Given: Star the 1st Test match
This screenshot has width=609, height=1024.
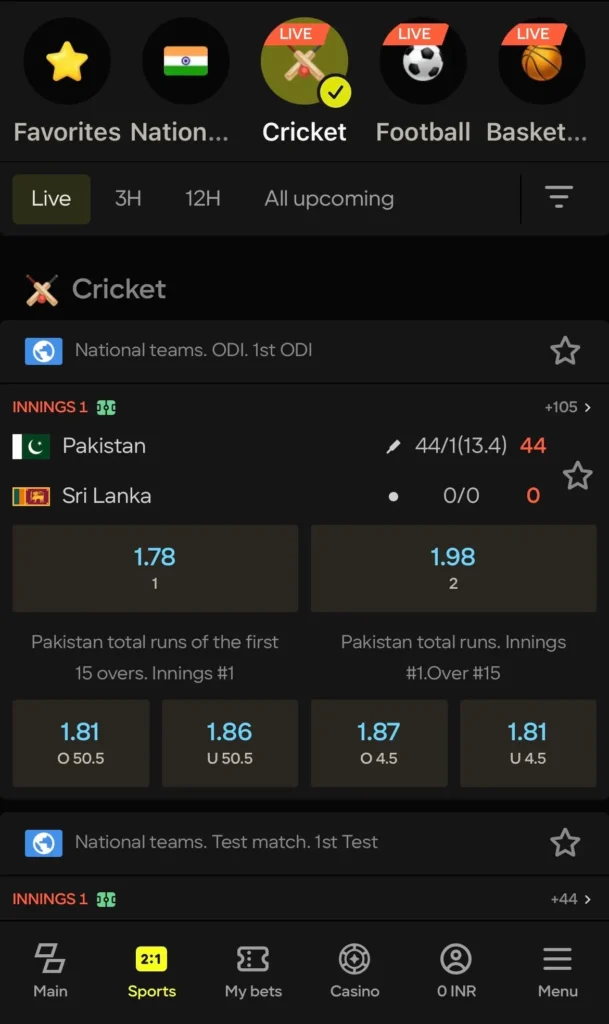Looking at the screenshot, I should [565, 842].
